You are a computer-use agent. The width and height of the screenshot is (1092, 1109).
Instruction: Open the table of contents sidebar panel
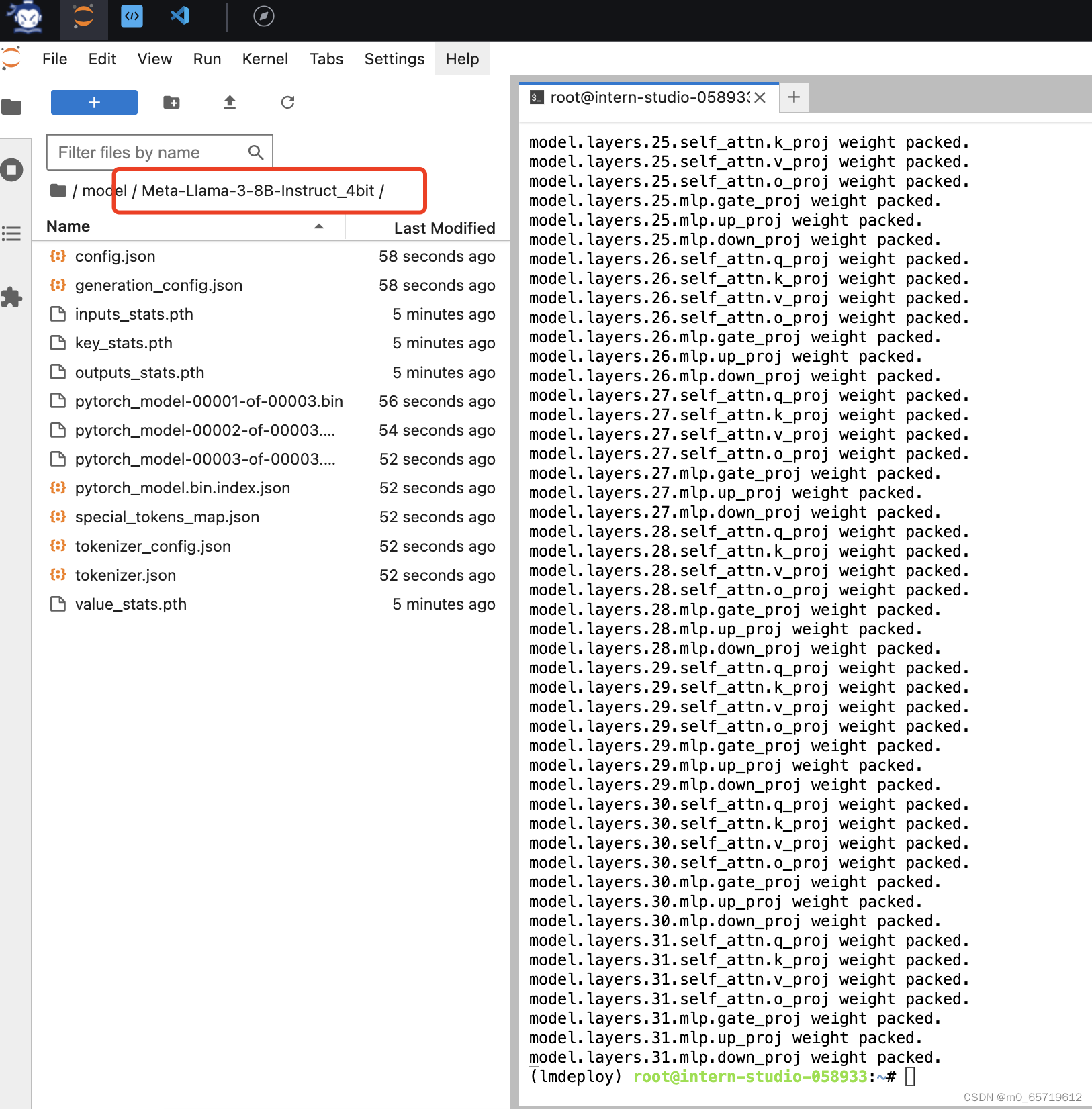(11, 233)
